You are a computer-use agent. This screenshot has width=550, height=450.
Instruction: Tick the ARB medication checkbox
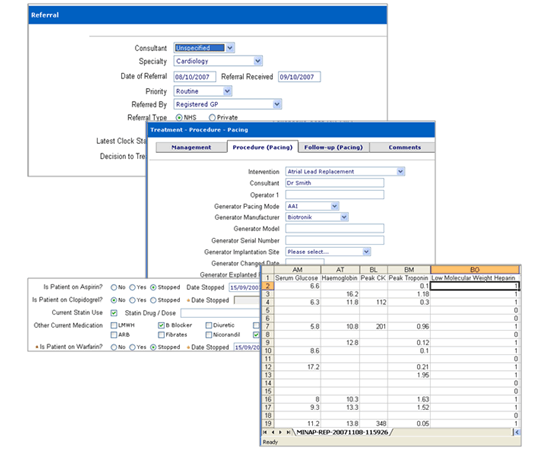(x=114, y=335)
